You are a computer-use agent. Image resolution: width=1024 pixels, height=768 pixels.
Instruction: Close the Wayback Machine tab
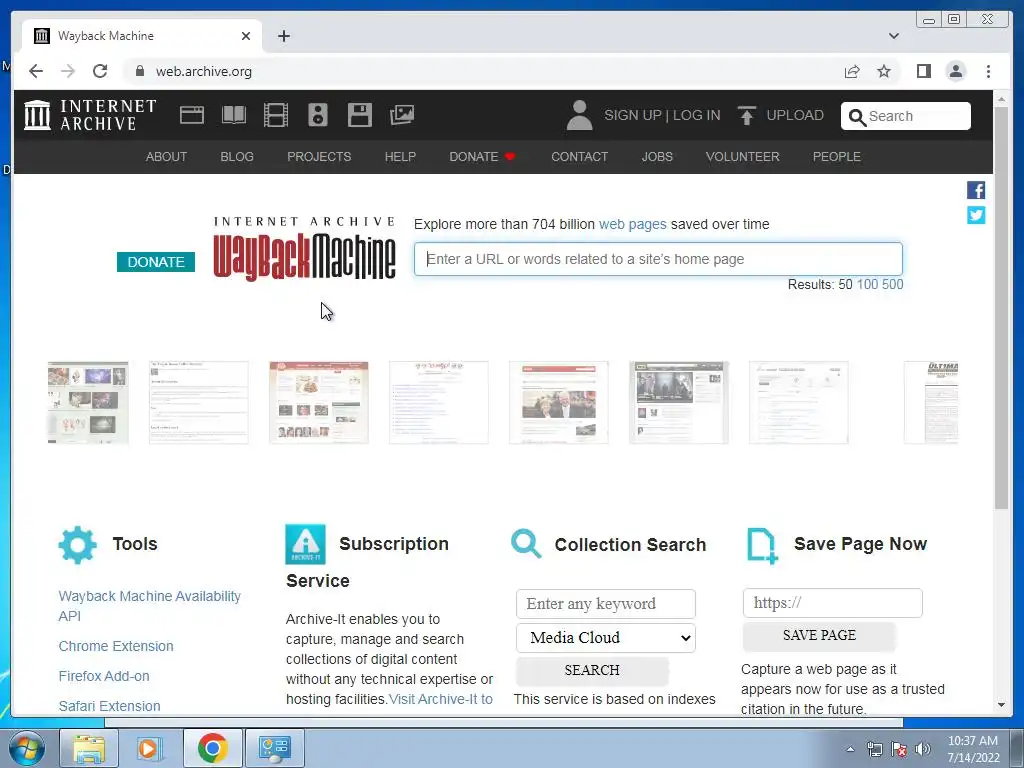point(246,36)
